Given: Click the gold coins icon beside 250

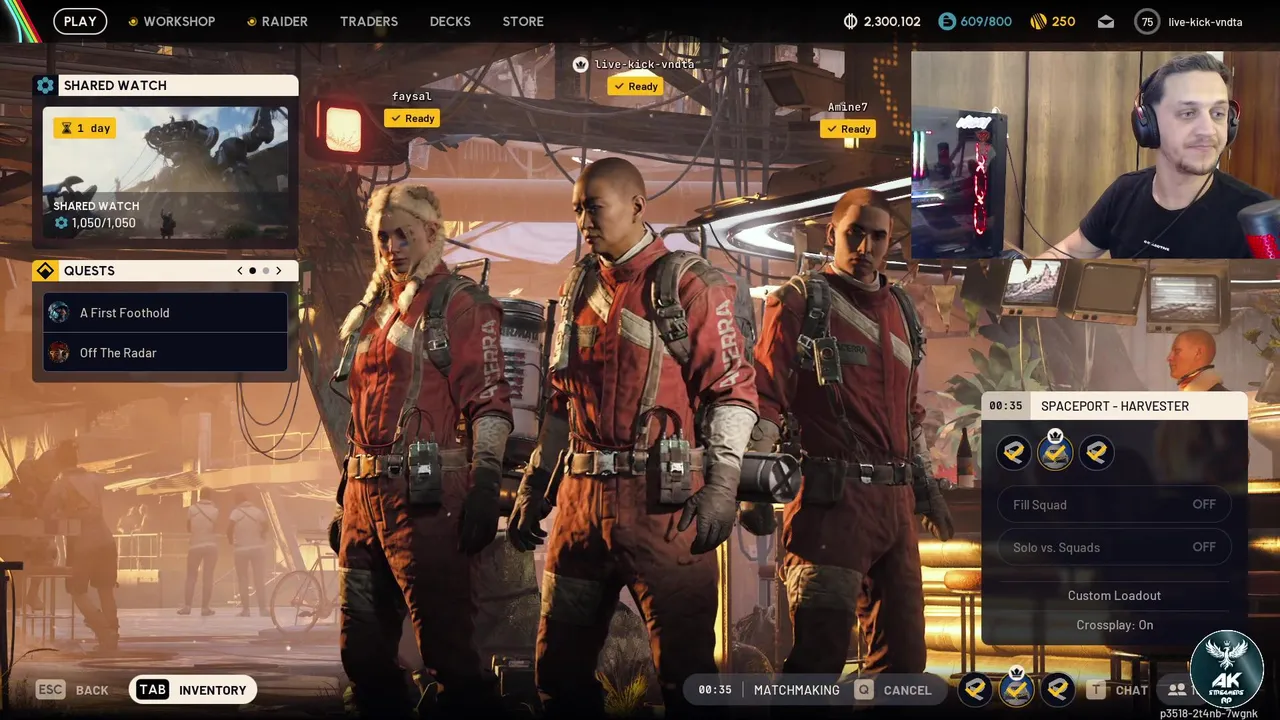Looking at the screenshot, I should (x=1039, y=21).
